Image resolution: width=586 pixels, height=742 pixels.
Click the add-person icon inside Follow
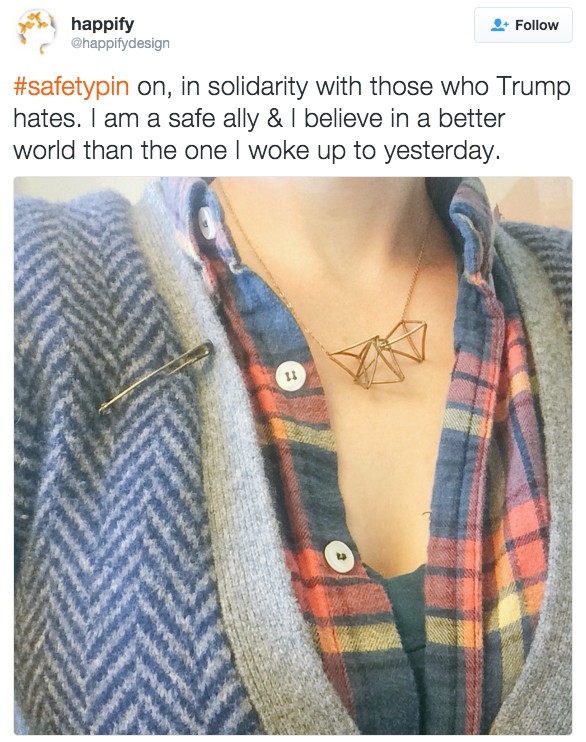coord(499,25)
